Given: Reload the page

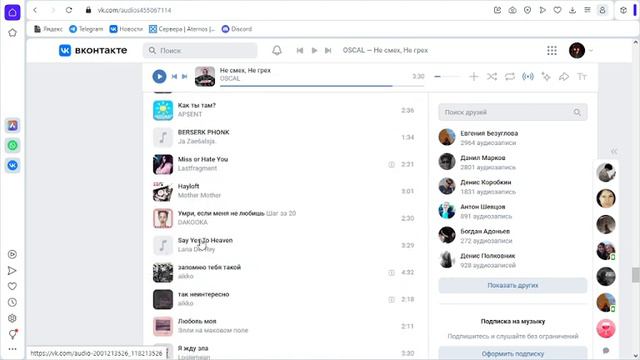Looking at the screenshot, I should pos(69,10).
